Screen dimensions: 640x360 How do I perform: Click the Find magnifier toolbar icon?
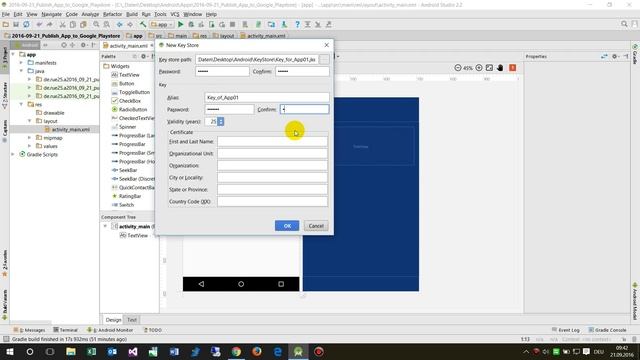coord(96,24)
